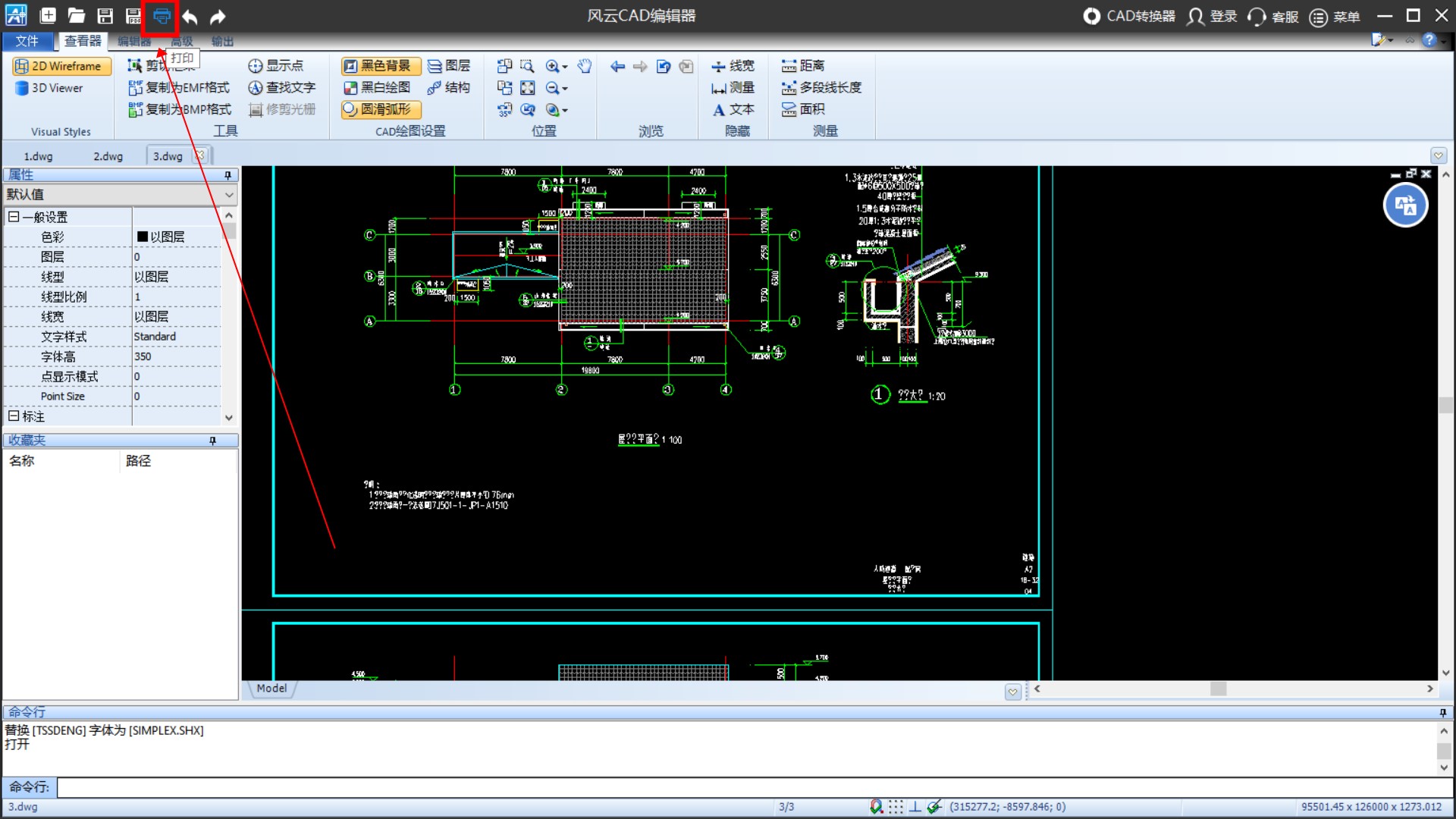The height and width of the screenshot is (819, 1456).
Task: Click the Print icon in top toolbar
Action: (162, 16)
